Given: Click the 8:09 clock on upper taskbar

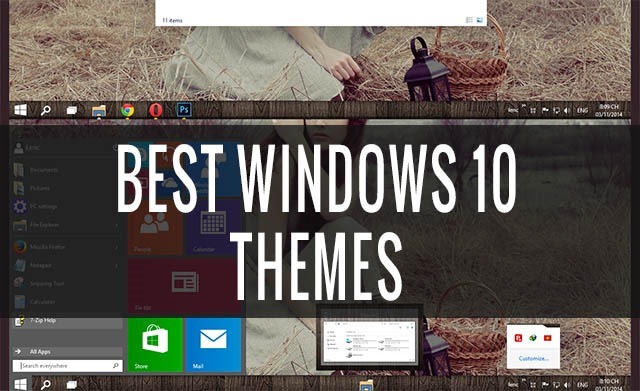Looking at the screenshot, I should pos(609,110).
